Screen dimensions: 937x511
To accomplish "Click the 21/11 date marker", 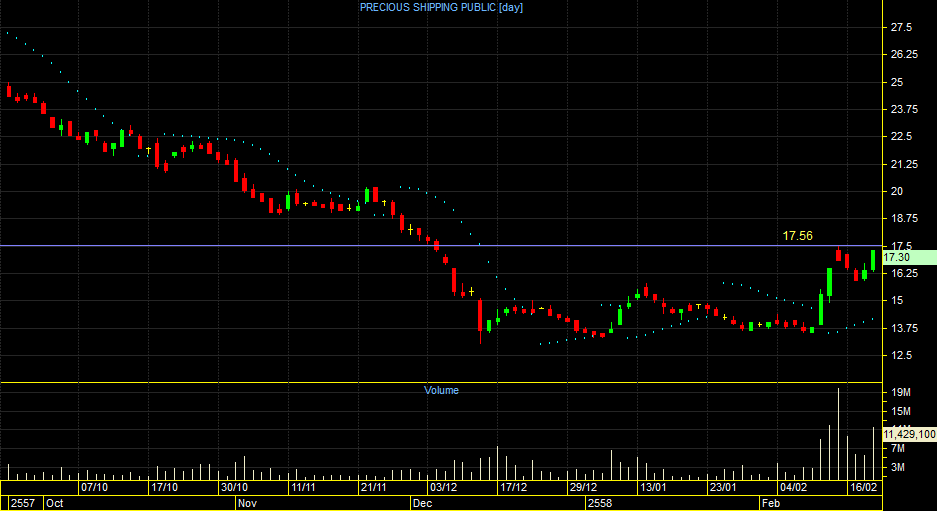I will (373, 488).
